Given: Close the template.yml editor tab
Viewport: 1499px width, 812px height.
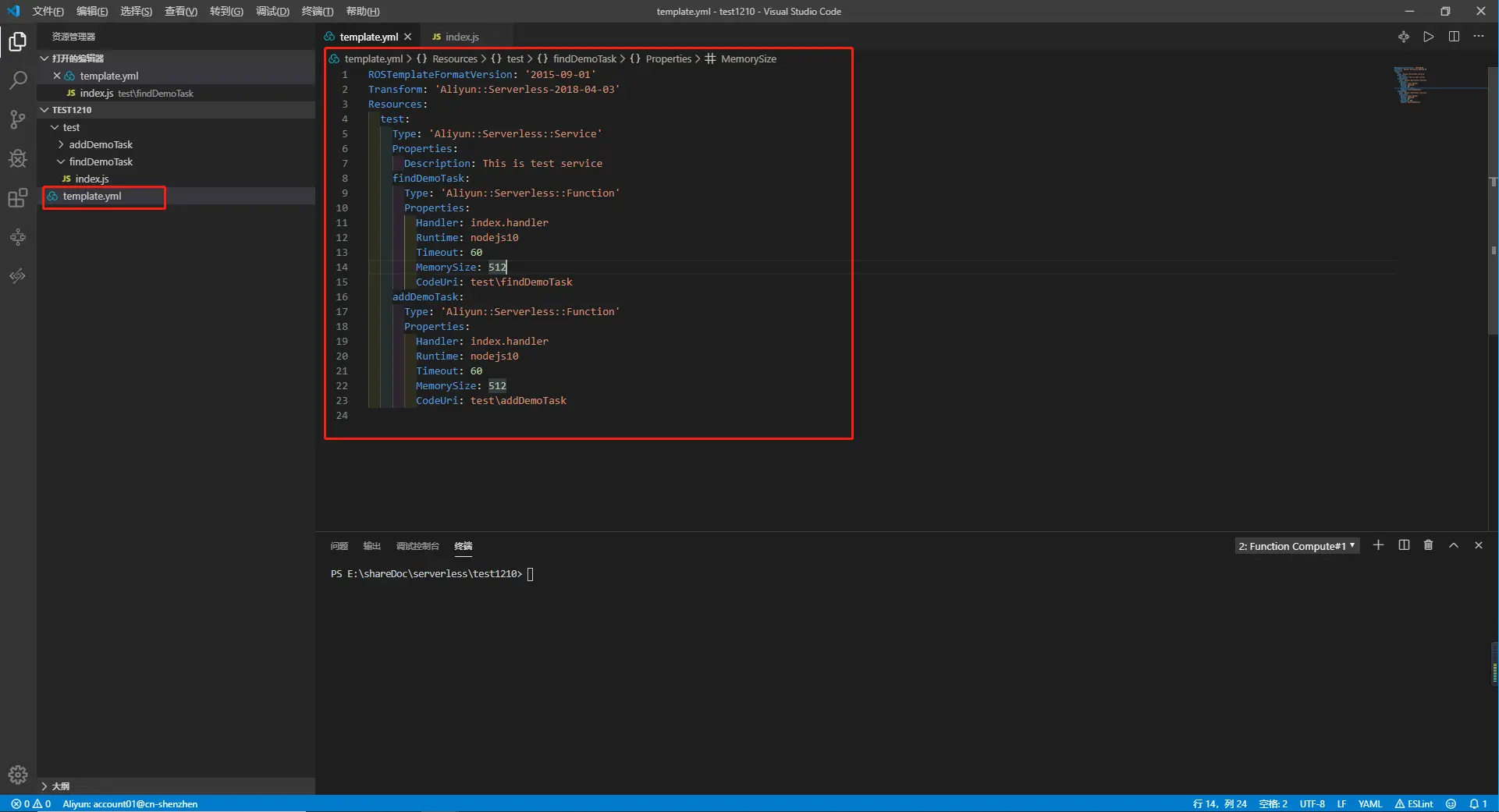Looking at the screenshot, I should point(407,37).
